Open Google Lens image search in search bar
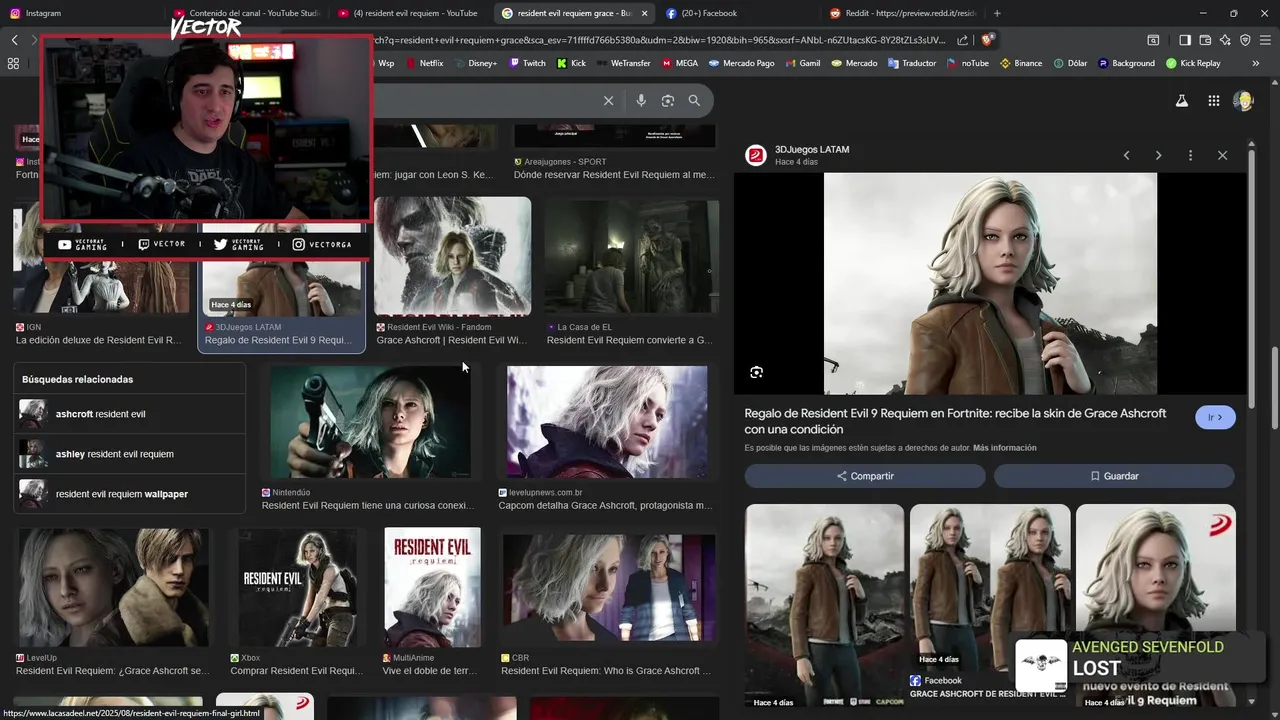 coord(668,100)
